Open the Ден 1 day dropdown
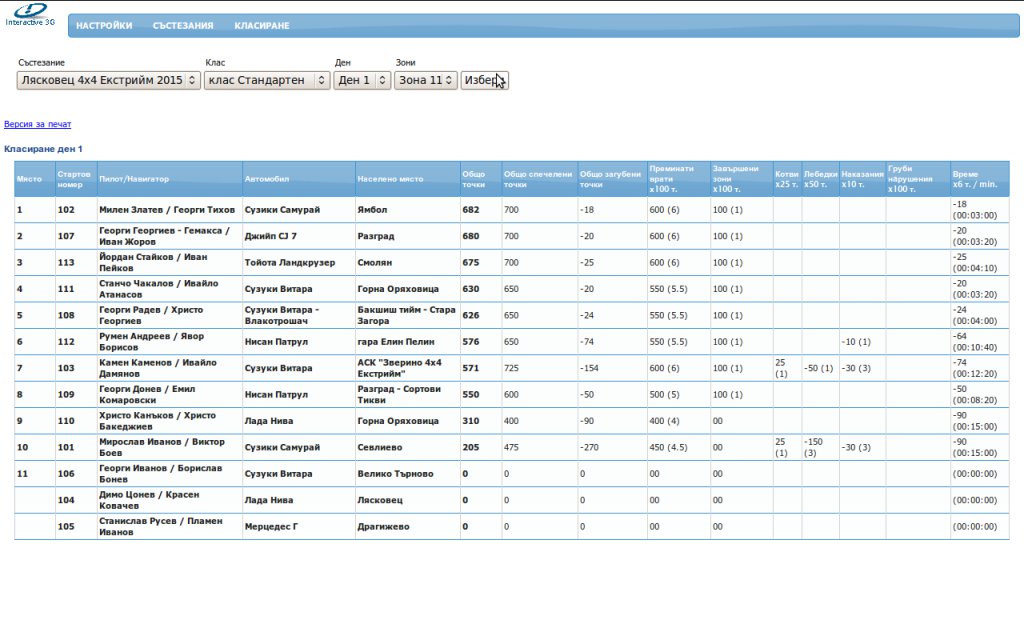1024x640 pixels. (x=362, y=80)
